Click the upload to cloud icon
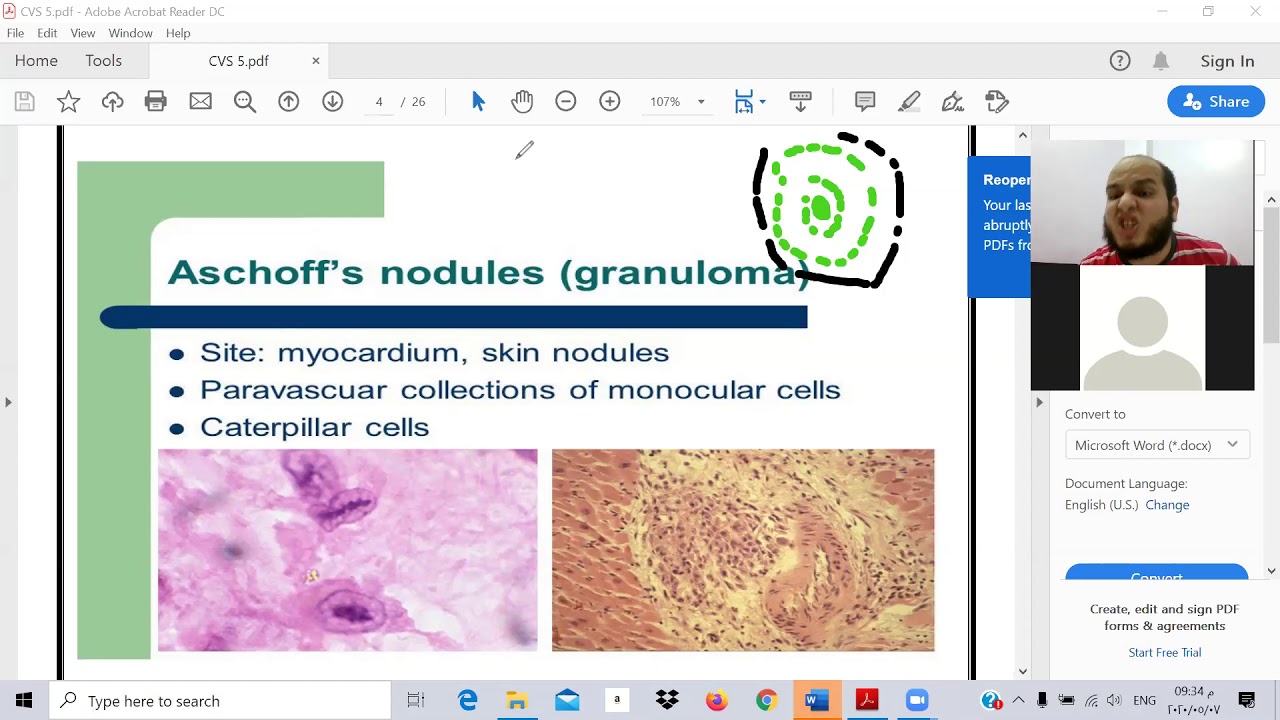 coord(112,101)
